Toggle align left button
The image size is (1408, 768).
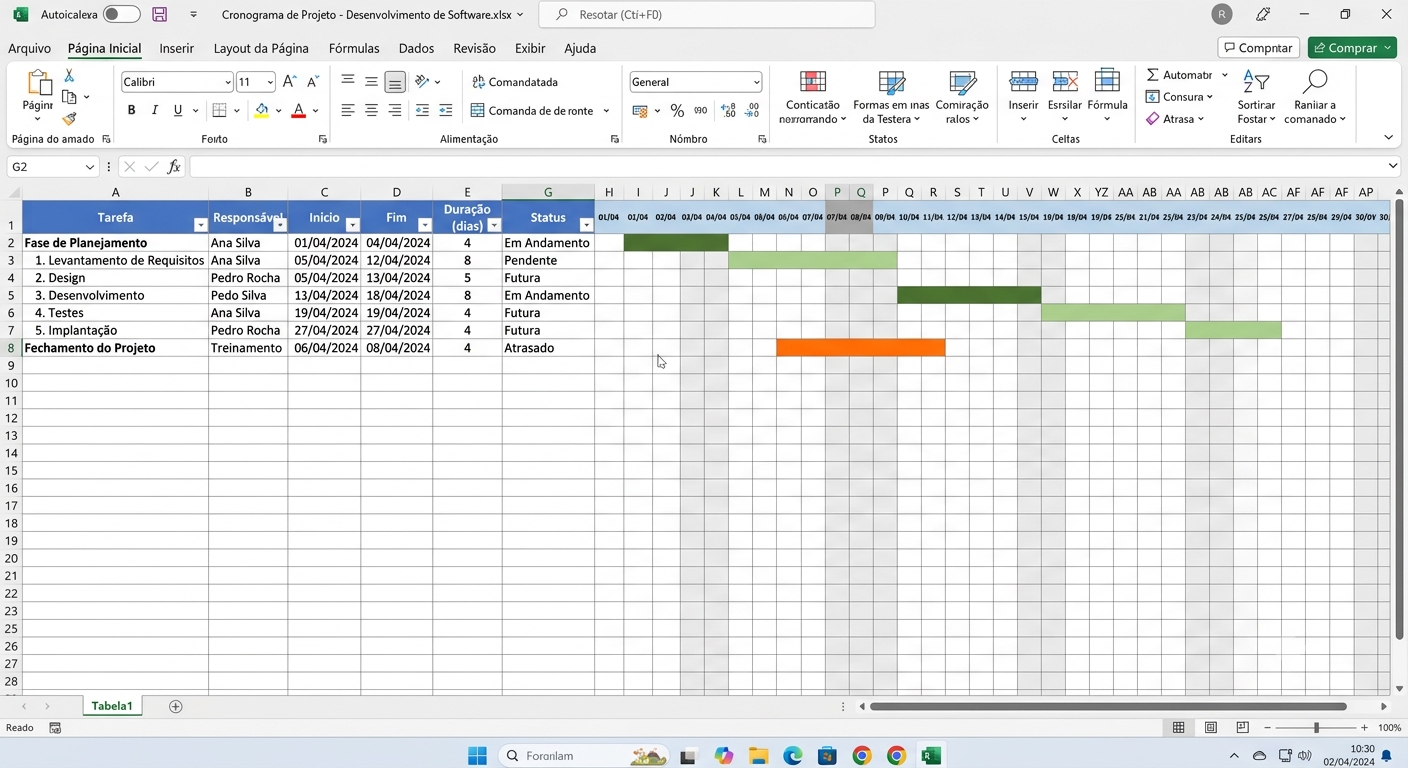click(x=347, y=111)
